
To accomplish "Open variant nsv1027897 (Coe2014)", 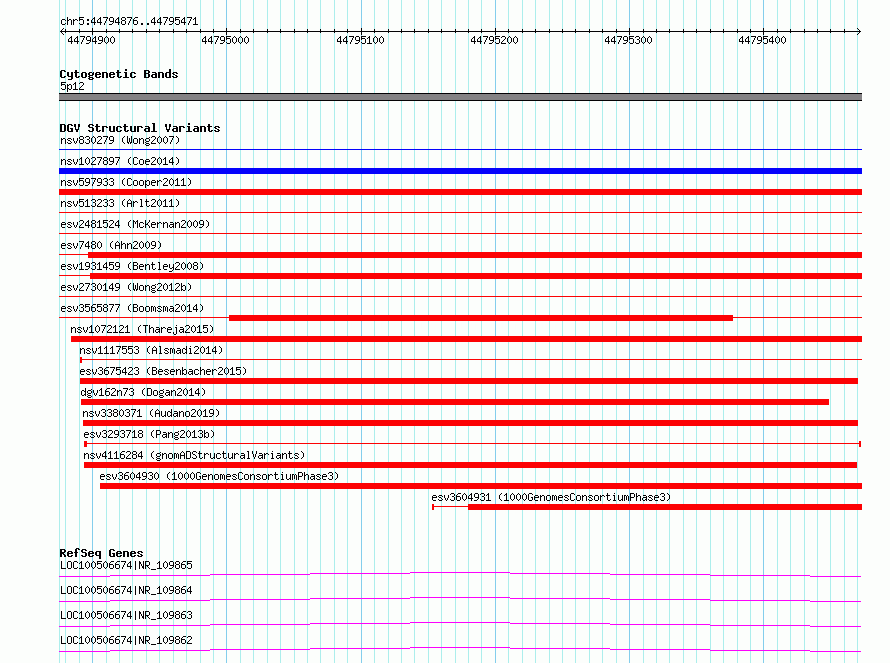I will coord(120,161).
